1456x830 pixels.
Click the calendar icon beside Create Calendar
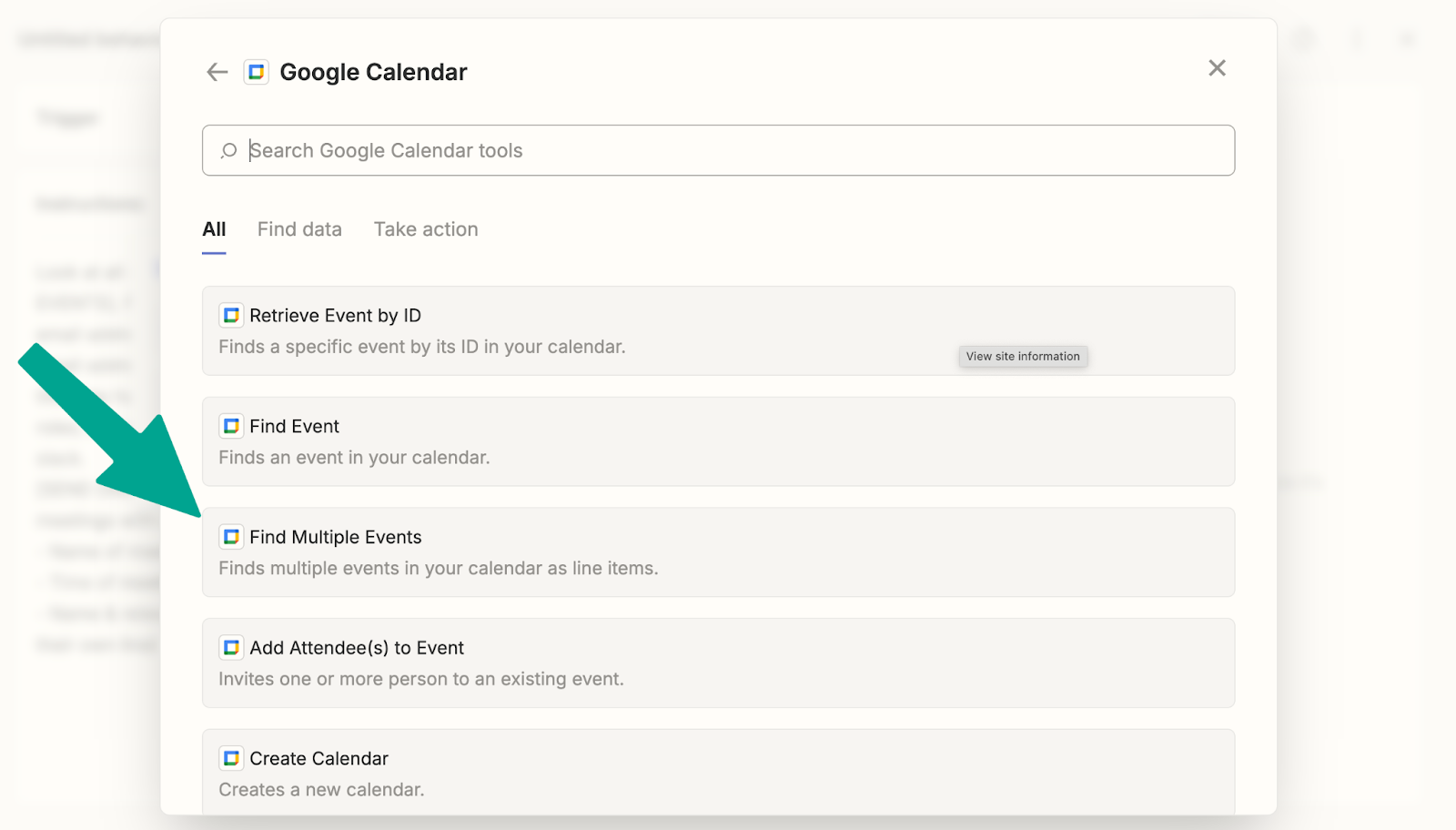231,758
